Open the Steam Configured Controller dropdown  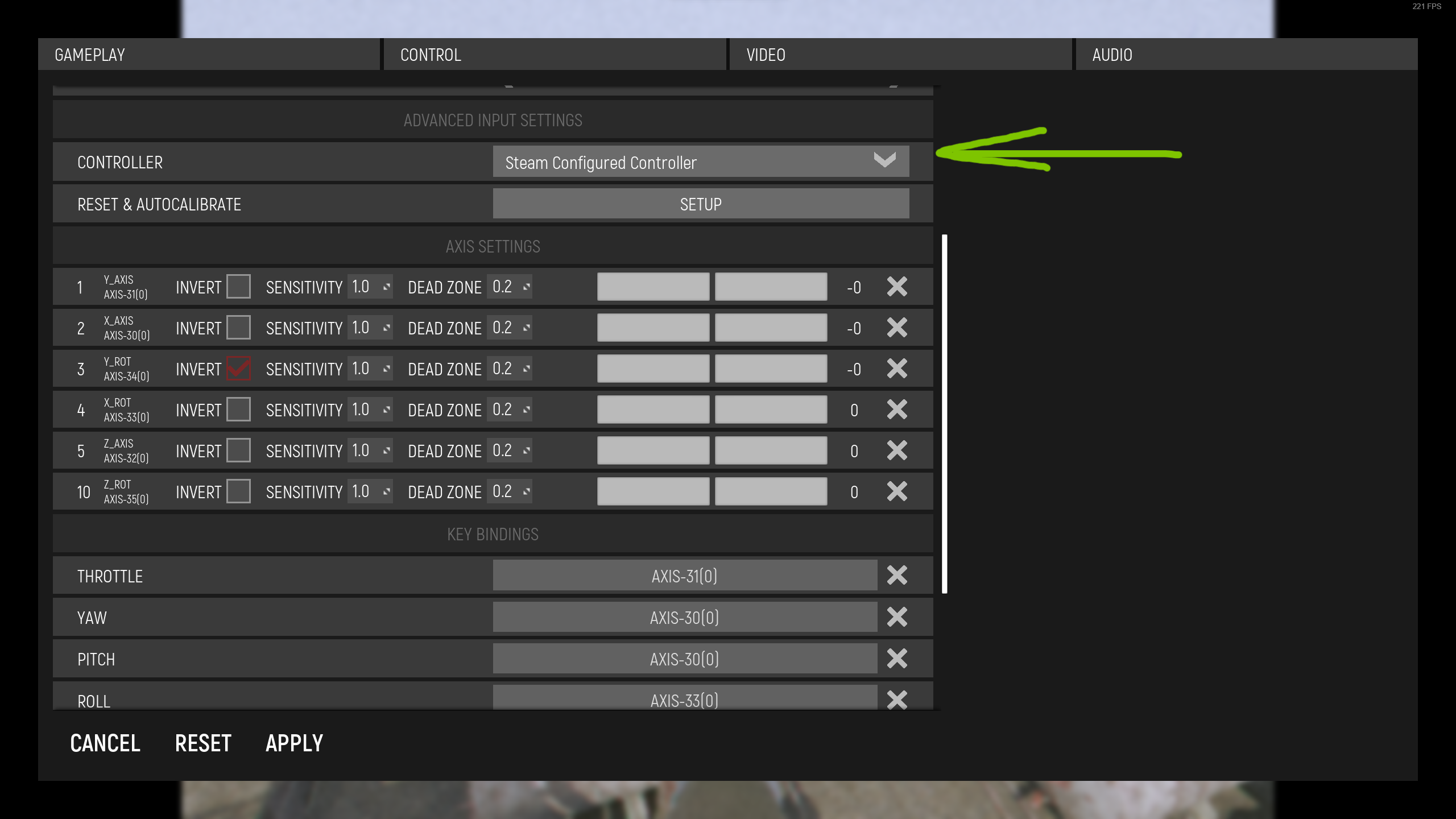701,162
